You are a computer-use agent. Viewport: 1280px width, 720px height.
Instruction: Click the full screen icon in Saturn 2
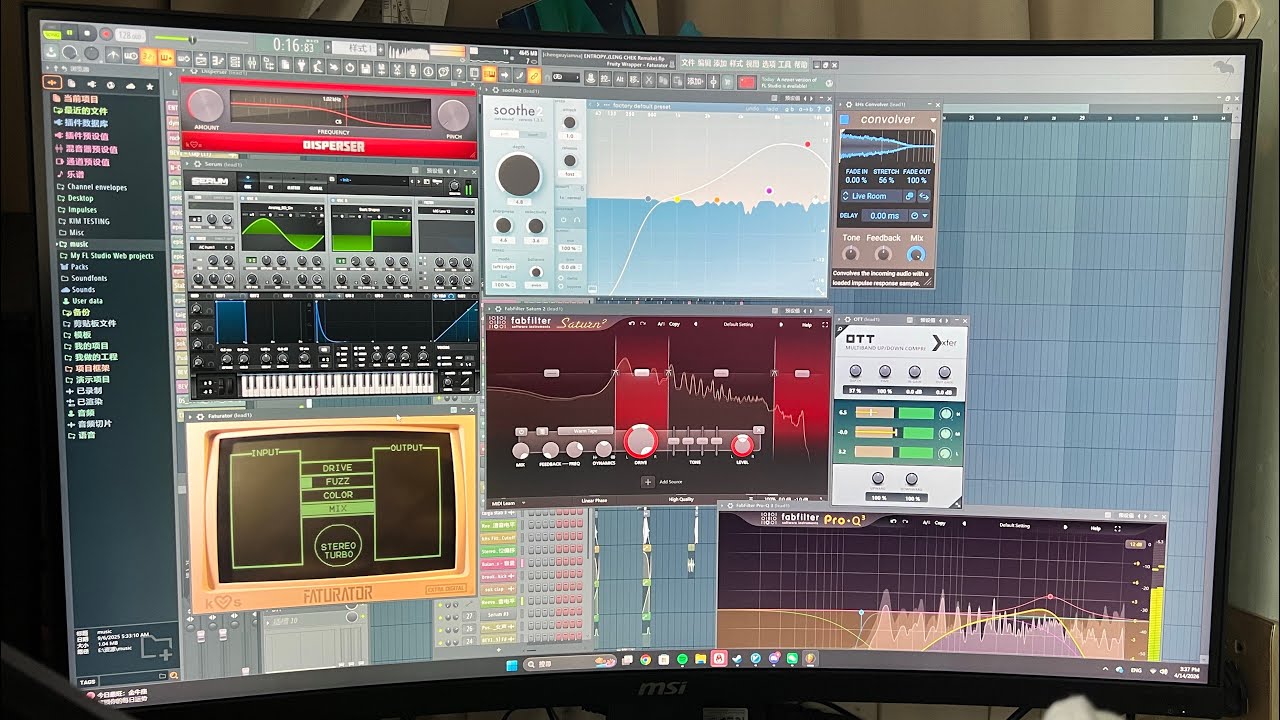tap(825, 325)
